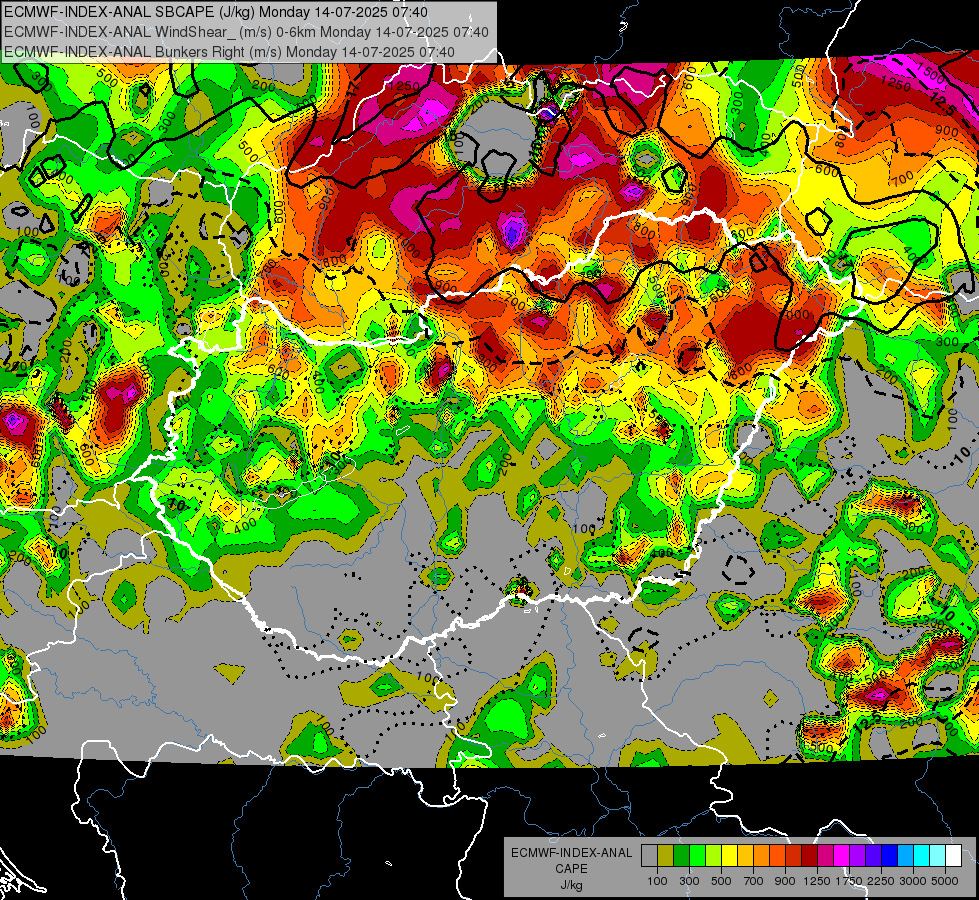Click the legend value 3000
Screen dimensions: 979x900
click(x=913, y=881)
